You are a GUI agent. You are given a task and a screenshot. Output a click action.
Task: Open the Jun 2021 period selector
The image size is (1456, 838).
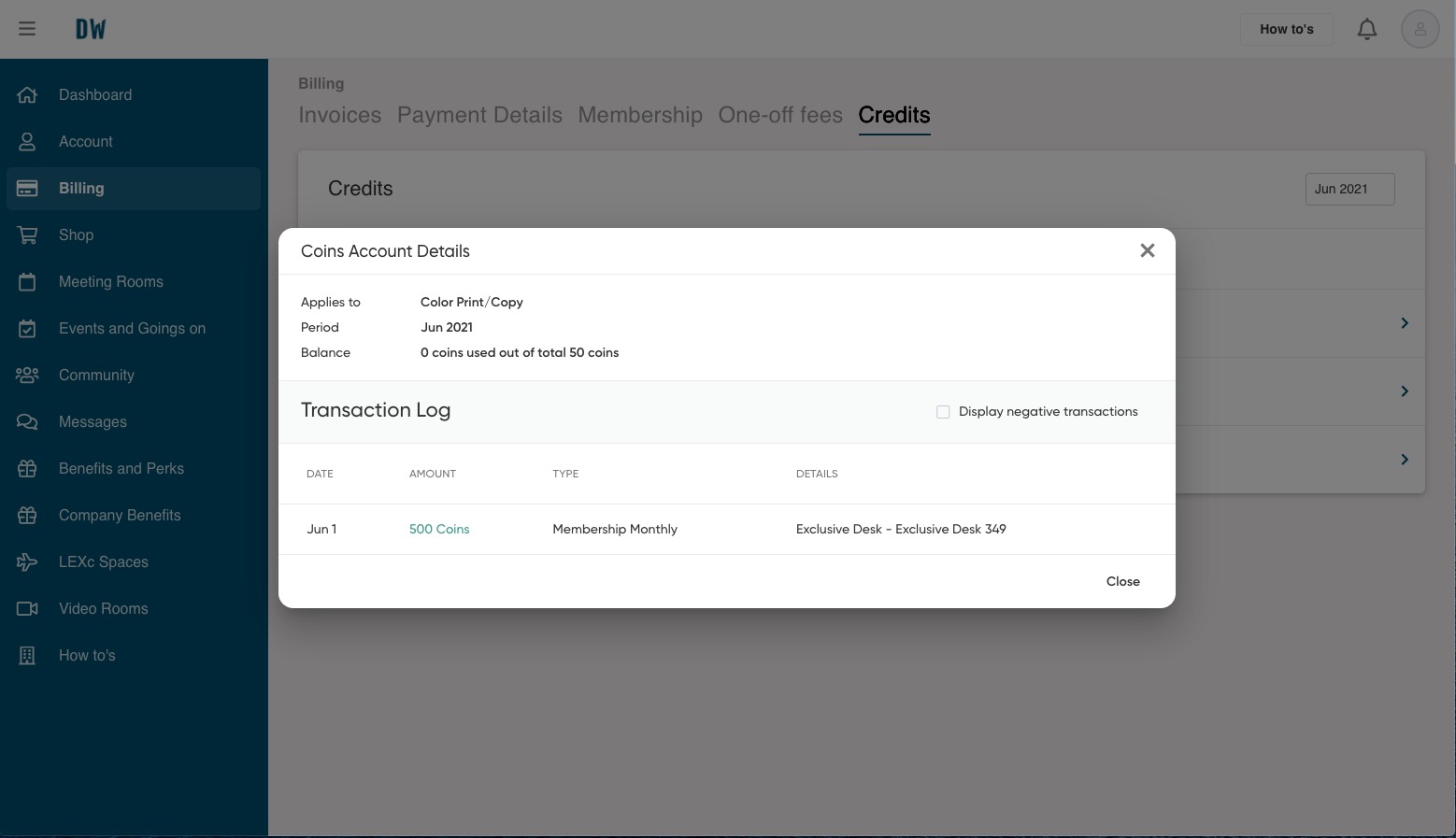pos(1349,189)
